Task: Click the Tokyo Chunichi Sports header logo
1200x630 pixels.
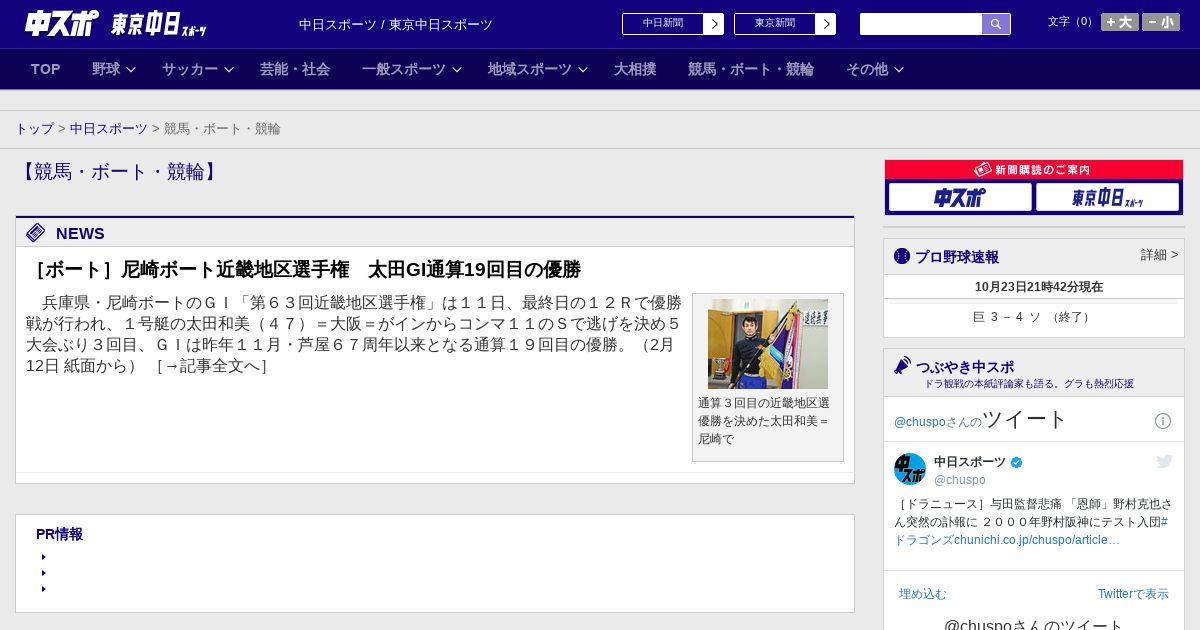Action: 158,24
